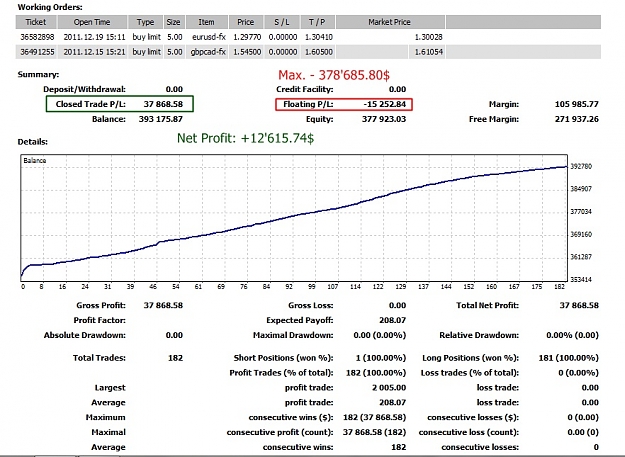Click Profit Trades value 182 (100.00%)
This screenshot has width=625, height=457.
click(376, 373)
